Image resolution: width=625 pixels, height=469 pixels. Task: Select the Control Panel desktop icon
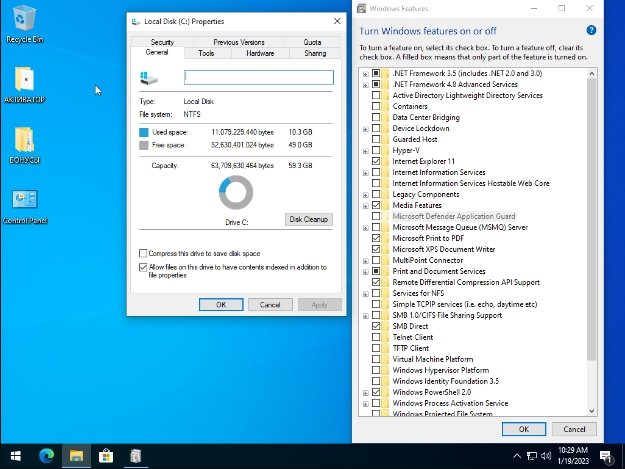[x=25, y=206]
